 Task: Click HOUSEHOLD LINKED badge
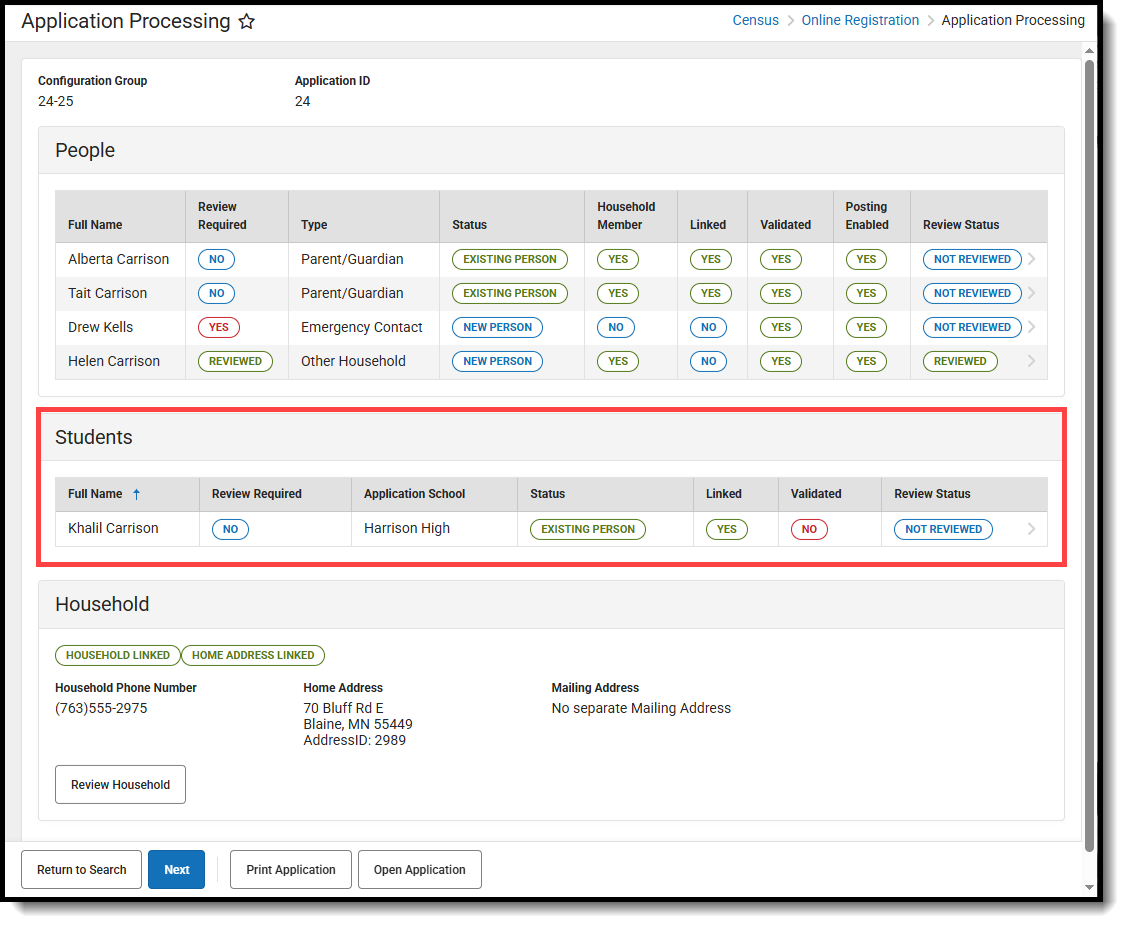click(118, 655)
